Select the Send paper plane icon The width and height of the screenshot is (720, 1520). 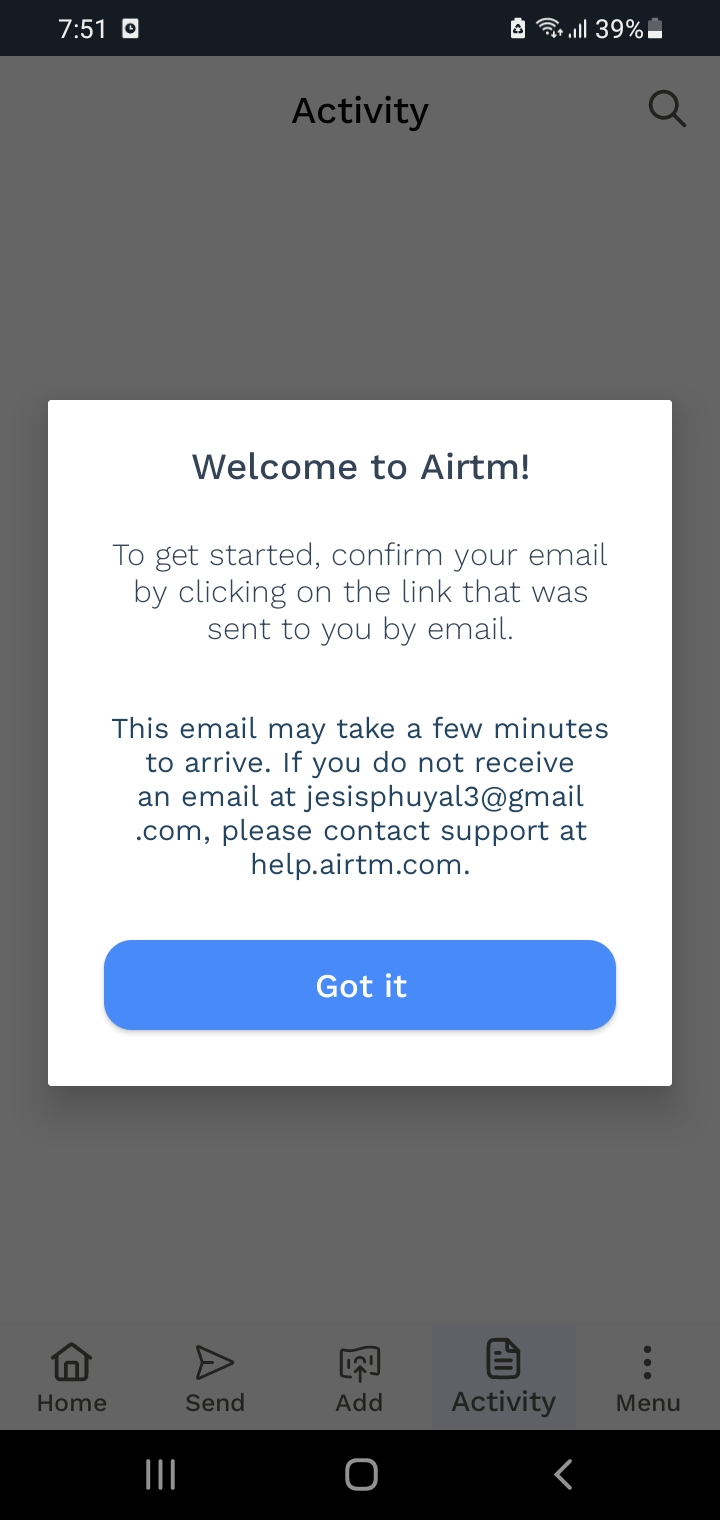[214, 1362]
